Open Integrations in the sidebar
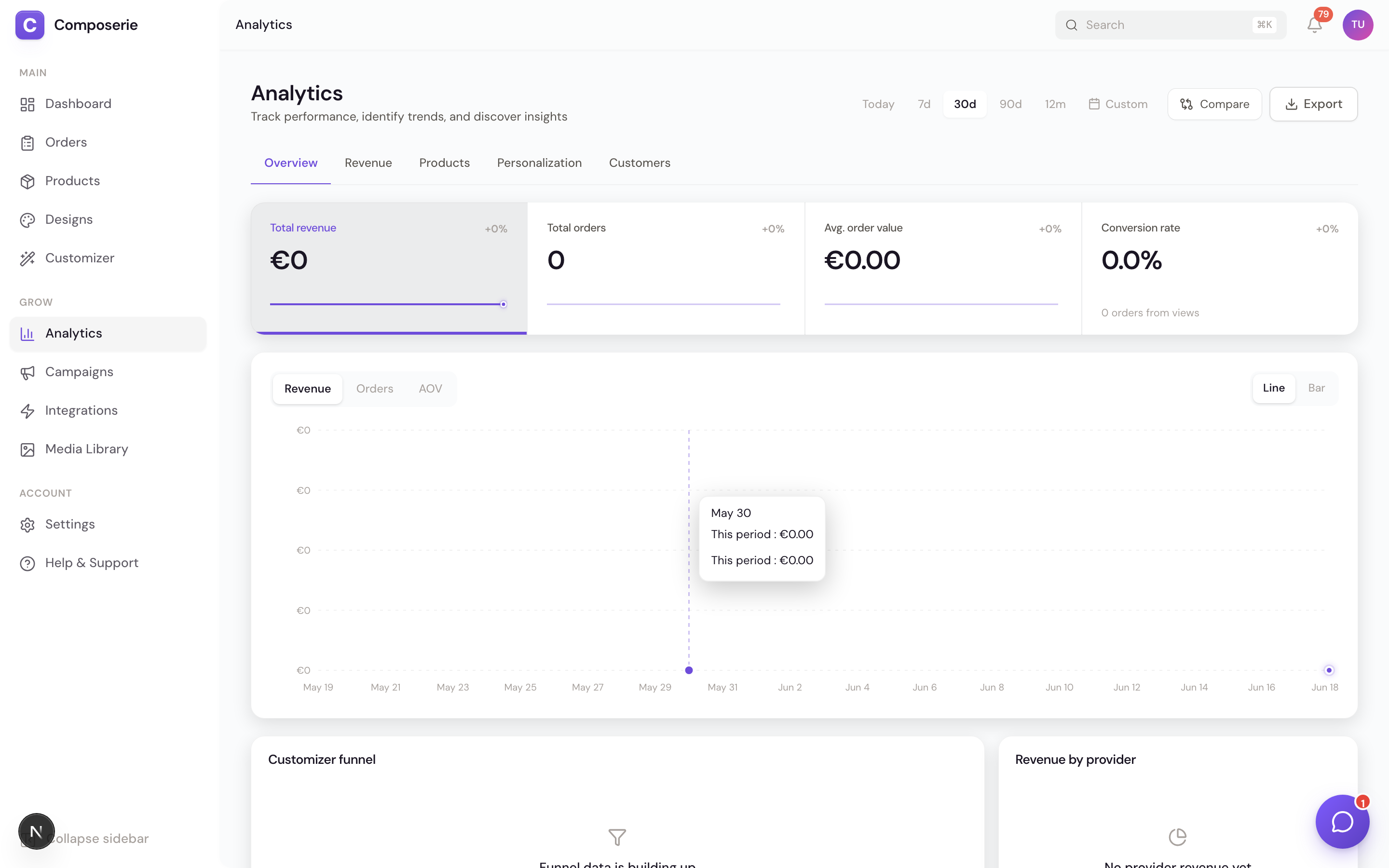The height and width of the screenshot is (868, 1389). [x=108, y=410]
